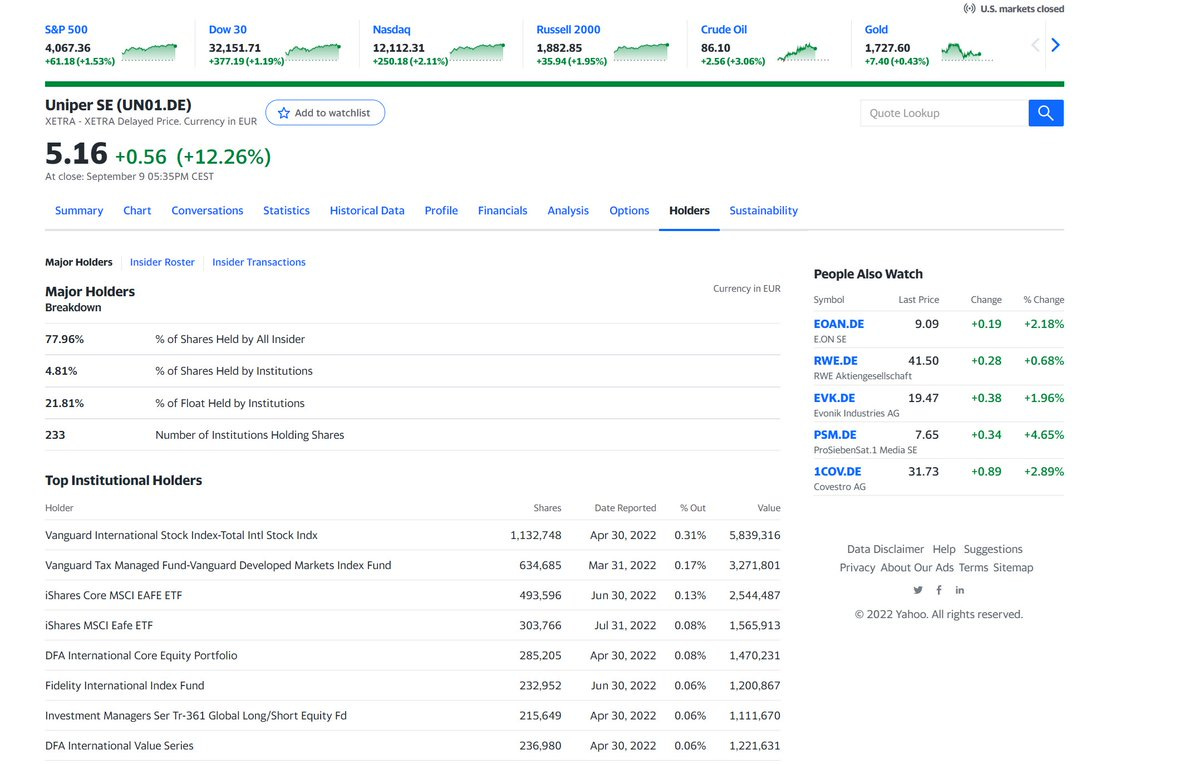Open the Russell 2000 link
Screen dimensions: 1199x764
pos(568,29)
